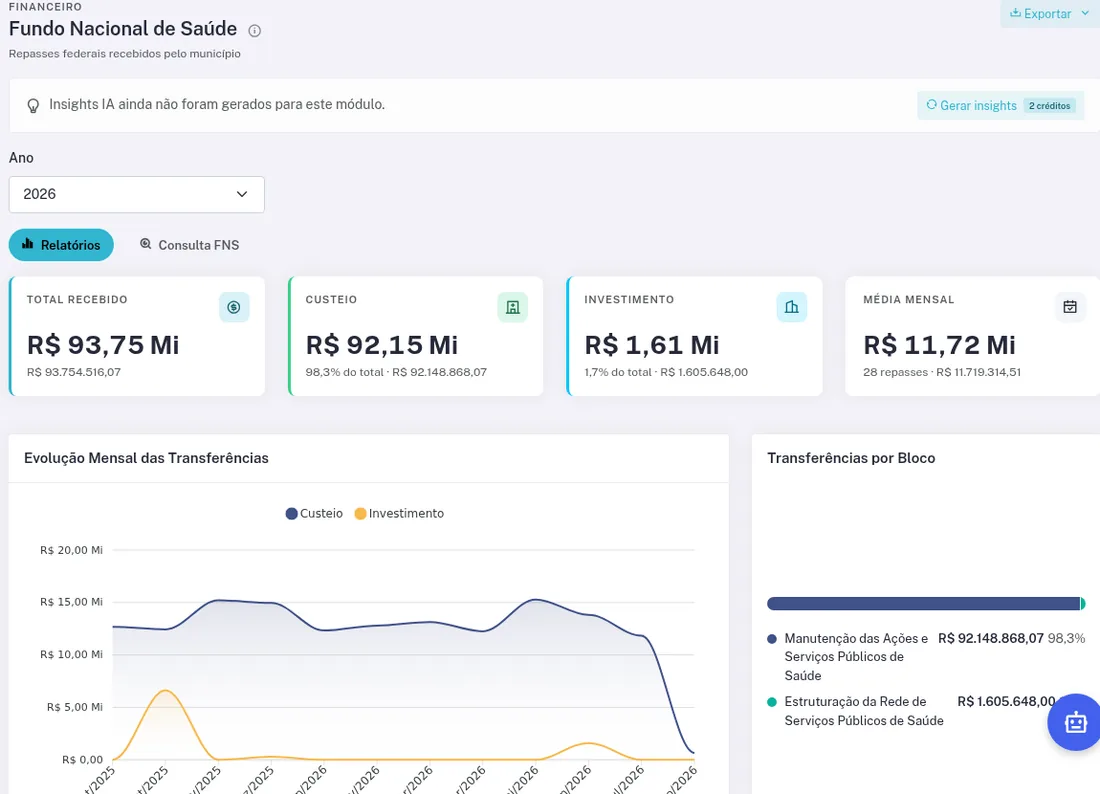
Task: Click the R$ 92,15 Mi Custeio value
Action: pos(382,345)
